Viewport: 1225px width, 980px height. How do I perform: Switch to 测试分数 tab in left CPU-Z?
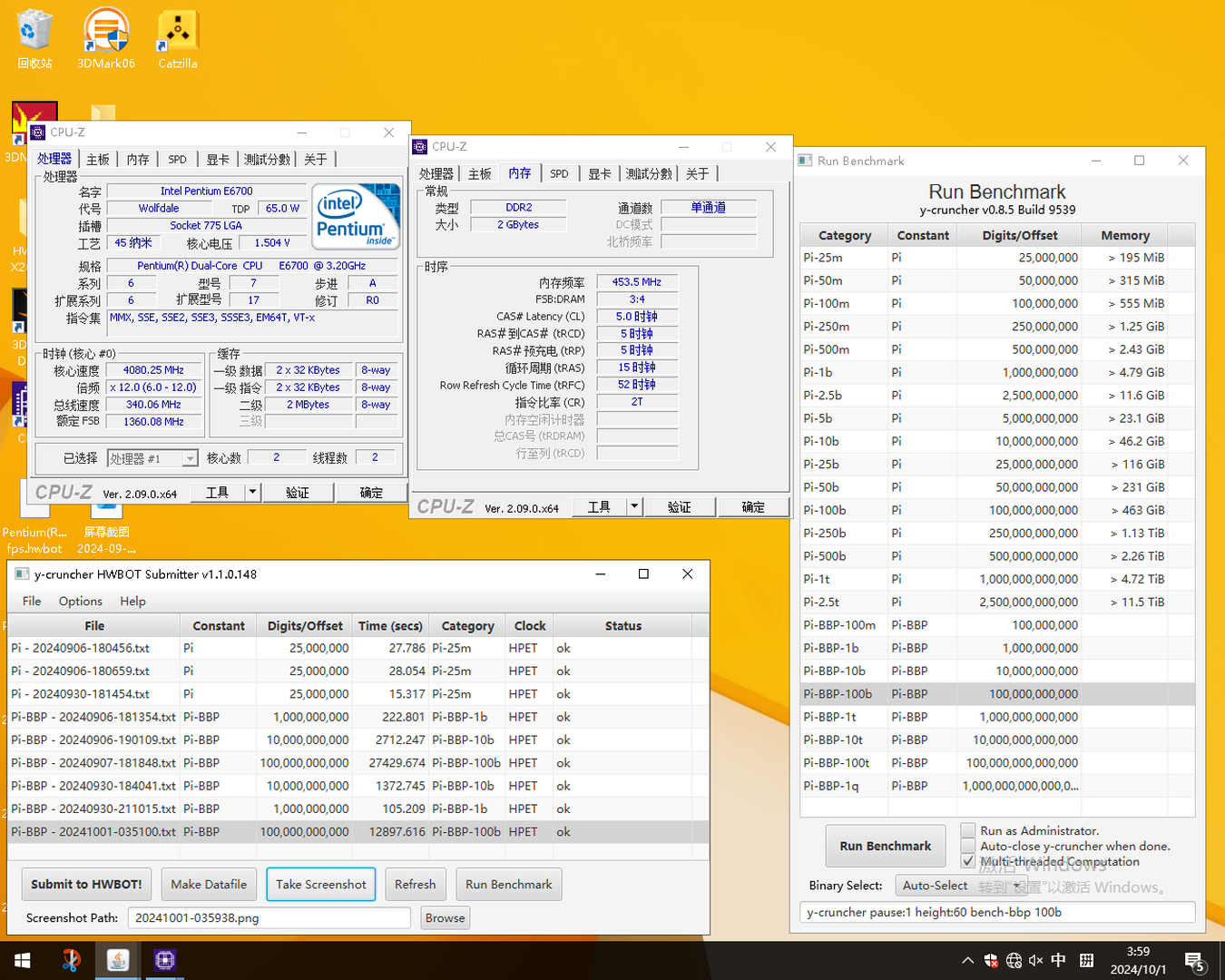click(x=267, y=160)
